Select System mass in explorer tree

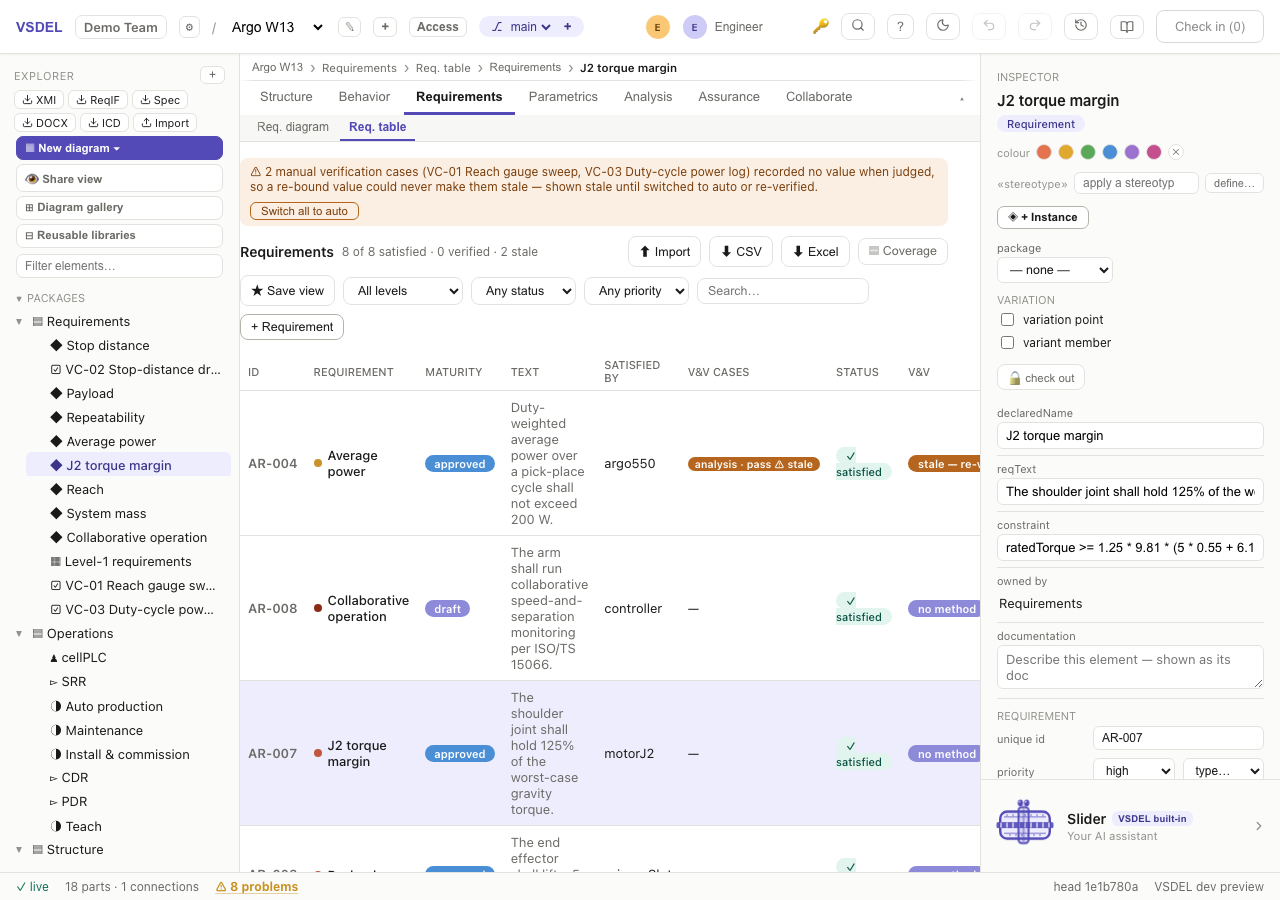pos(106,514)
